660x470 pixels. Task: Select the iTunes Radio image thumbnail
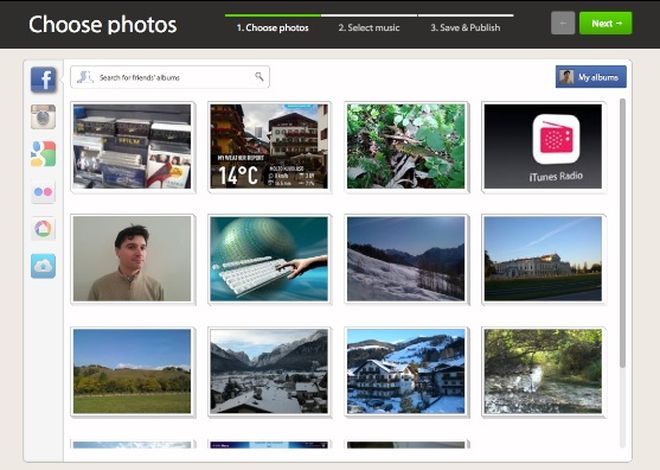click(x=543, y=146)
